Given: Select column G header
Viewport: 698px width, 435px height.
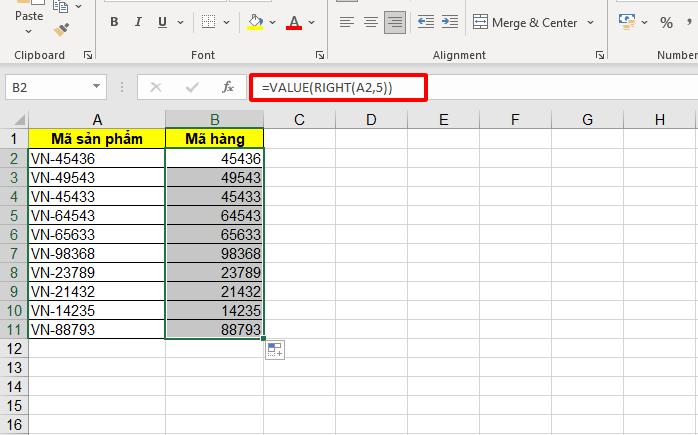Looking at the screenshot, I should [x=588, y=119].
